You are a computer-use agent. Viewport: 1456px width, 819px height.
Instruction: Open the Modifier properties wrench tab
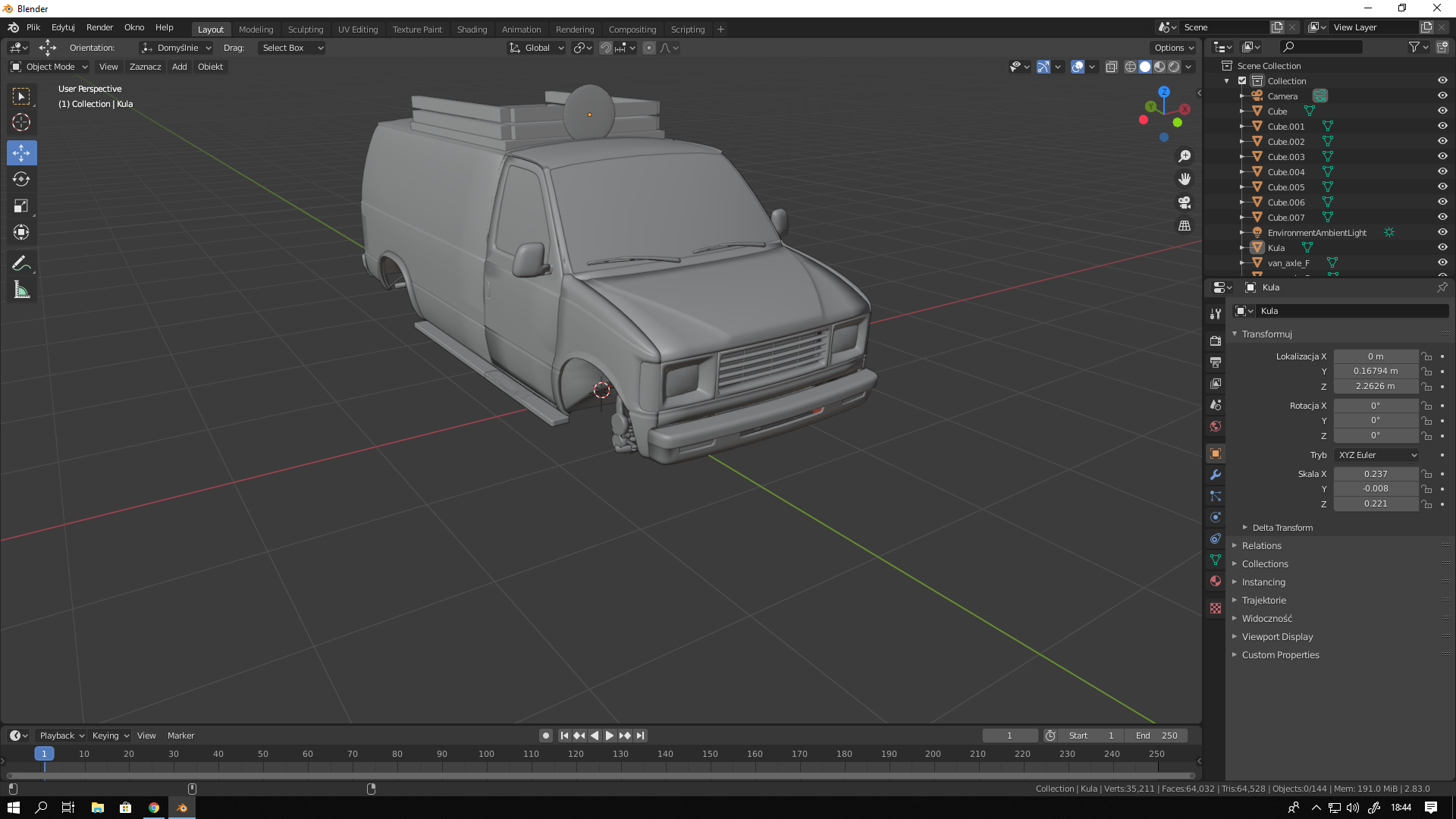point(1216,475)
